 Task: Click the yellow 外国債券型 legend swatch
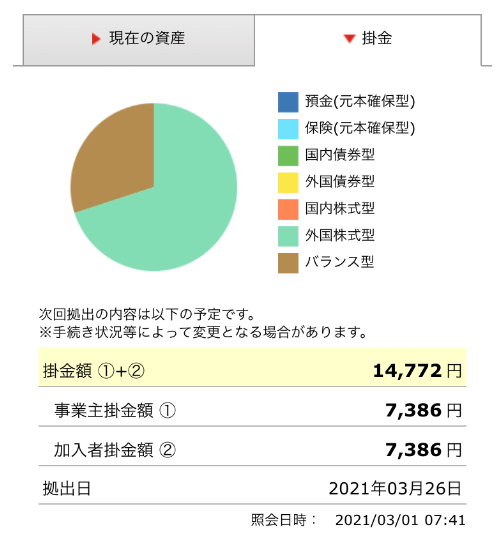pyautogui.click(x=288, y=183)
